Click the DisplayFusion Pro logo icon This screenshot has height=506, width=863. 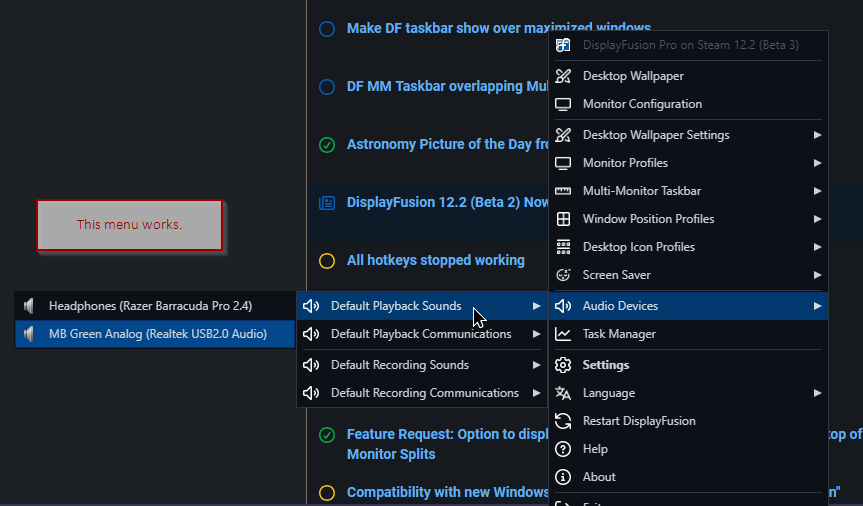[x=563, y=45]
